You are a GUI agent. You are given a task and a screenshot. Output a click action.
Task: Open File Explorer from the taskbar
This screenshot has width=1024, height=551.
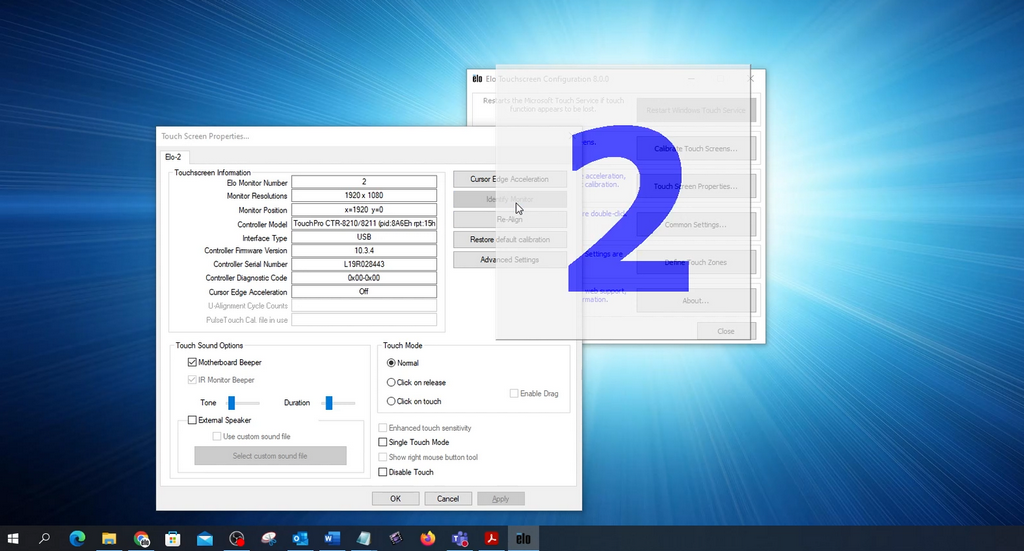(109, 539)
